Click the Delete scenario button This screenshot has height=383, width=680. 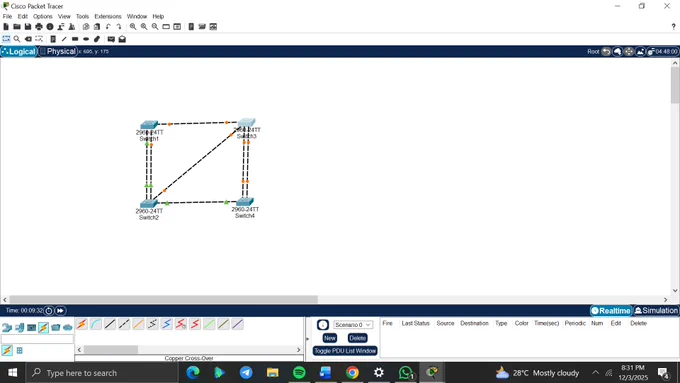pyautogui.click(x=357, y=338)
